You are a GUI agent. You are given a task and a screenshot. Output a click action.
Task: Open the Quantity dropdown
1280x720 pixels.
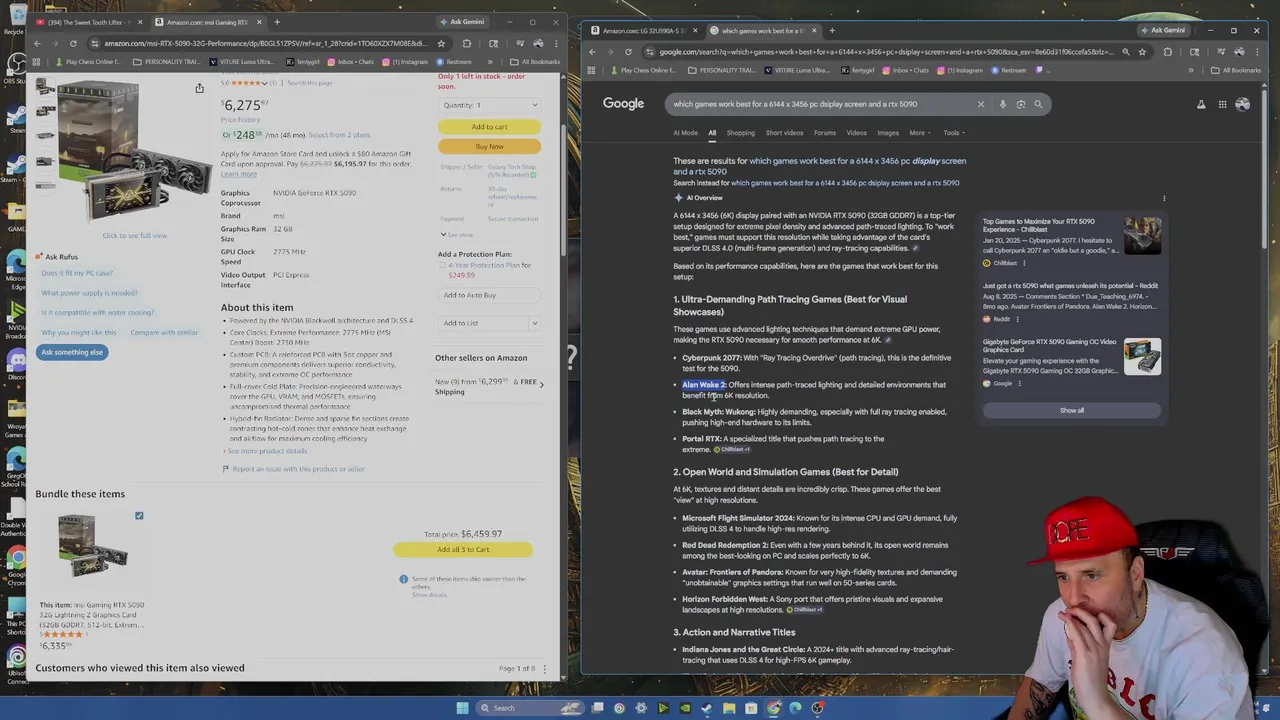489,105
